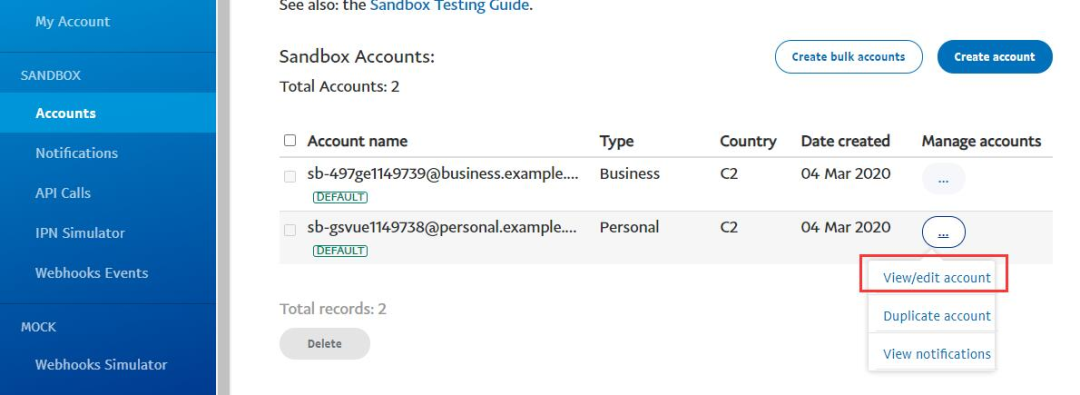Open the Sandbox Testing Guide link
This screenshot has height=395, width=1080.
coord(449,6)
